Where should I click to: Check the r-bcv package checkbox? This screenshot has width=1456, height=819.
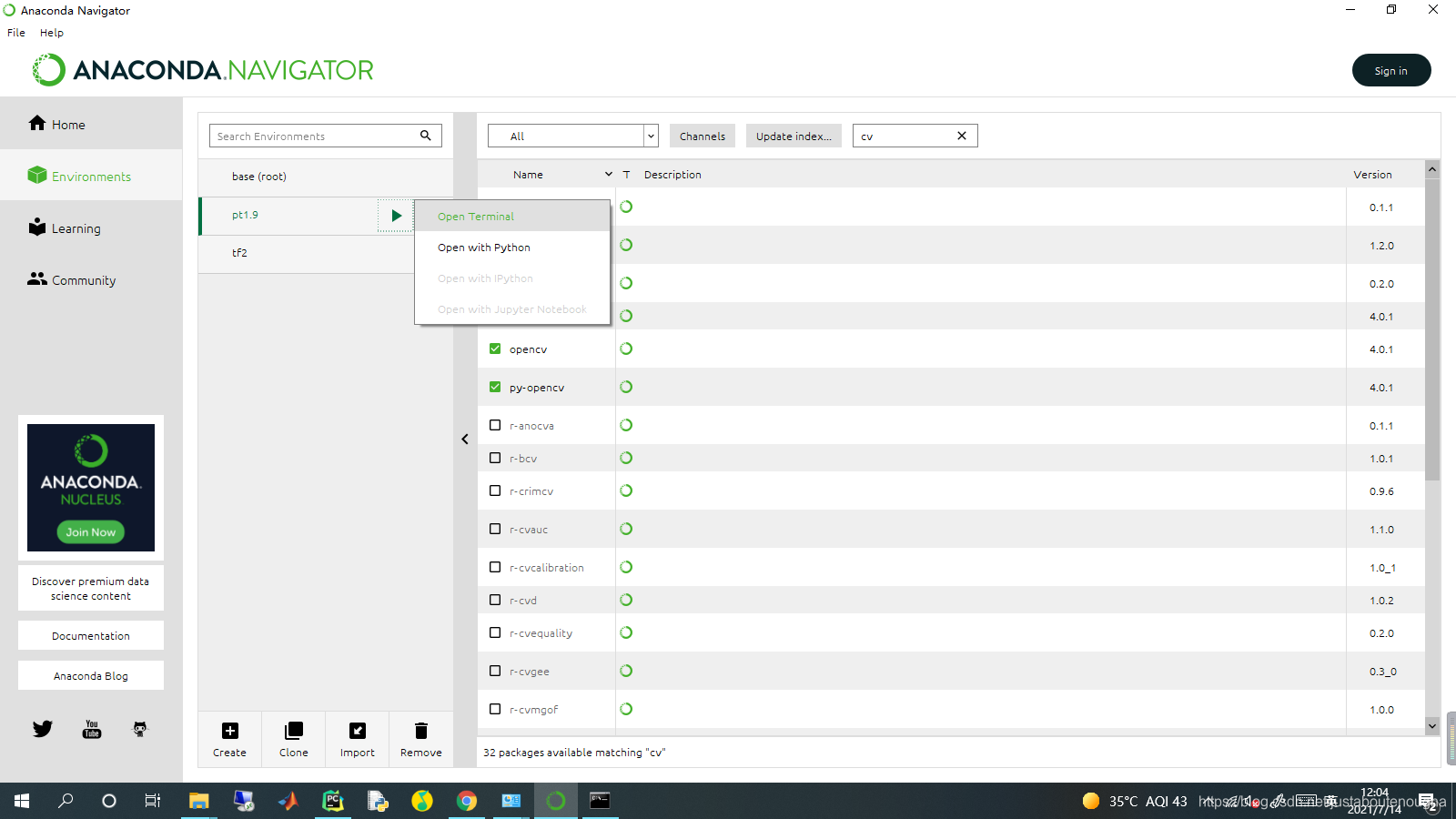[495, 458]
